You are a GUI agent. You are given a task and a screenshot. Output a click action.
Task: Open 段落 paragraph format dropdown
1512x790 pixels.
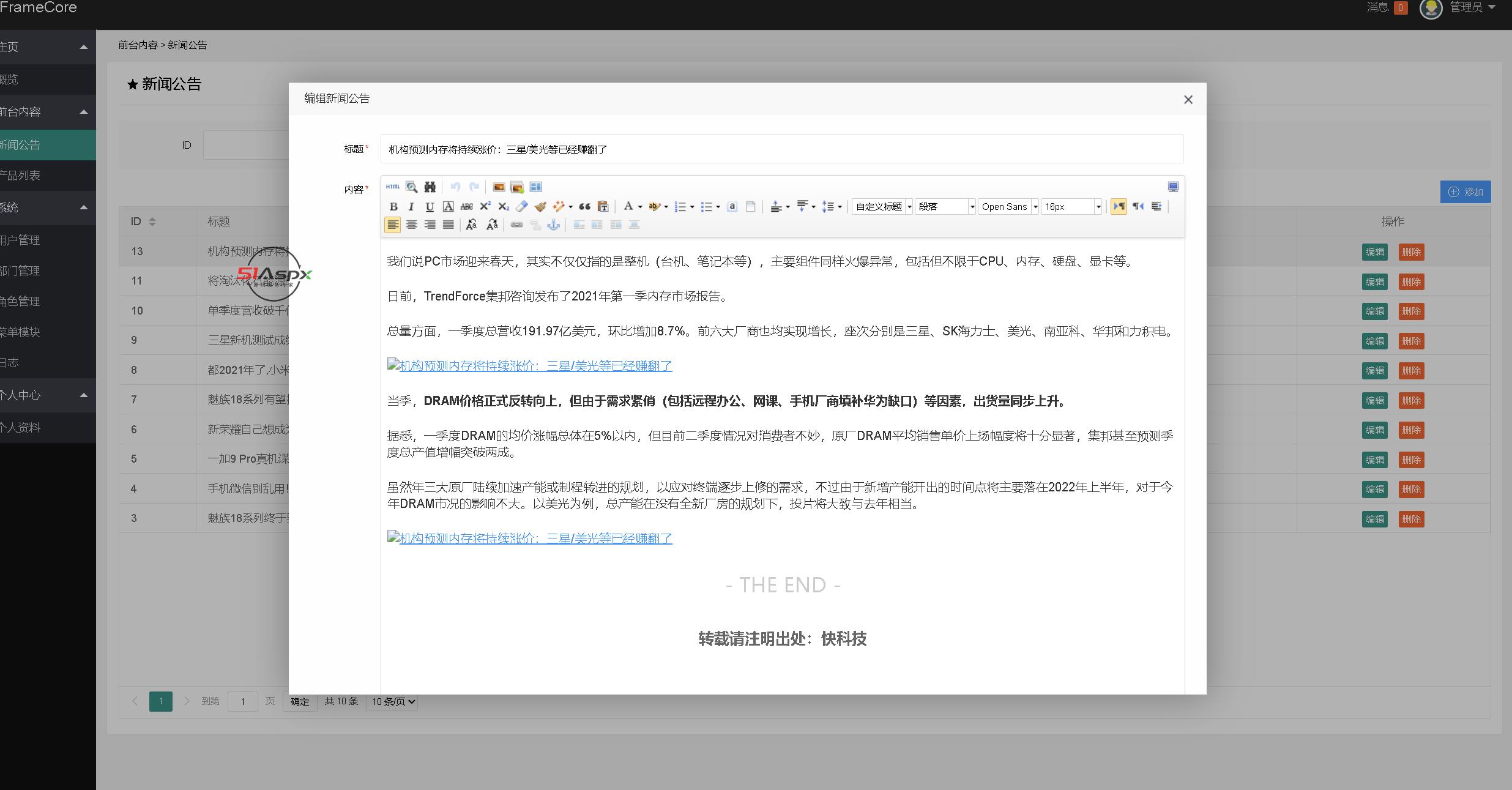945,207
